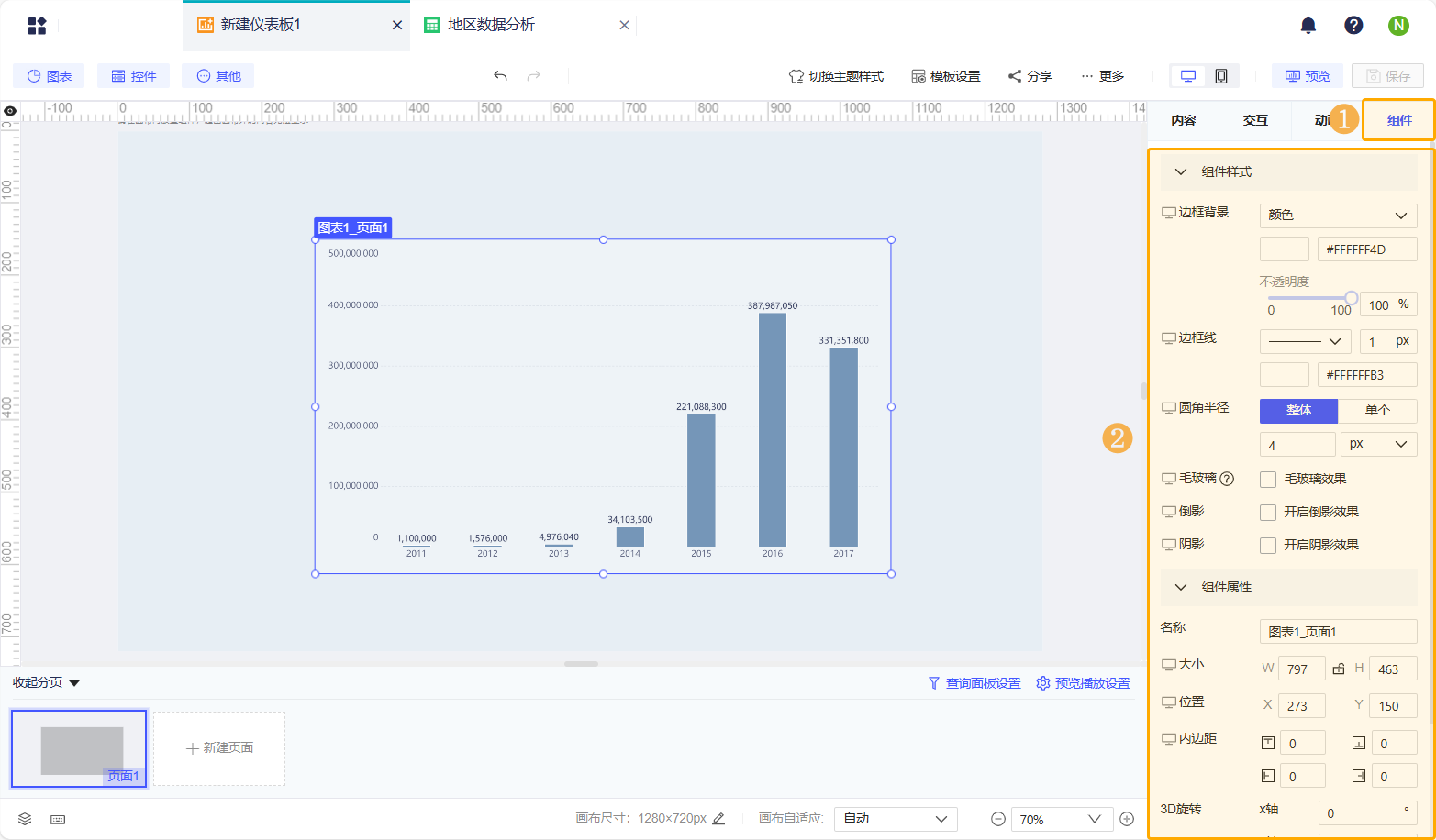1436x840 pixels.
Task: Click 切换主题样式
Action: [836, 76]
